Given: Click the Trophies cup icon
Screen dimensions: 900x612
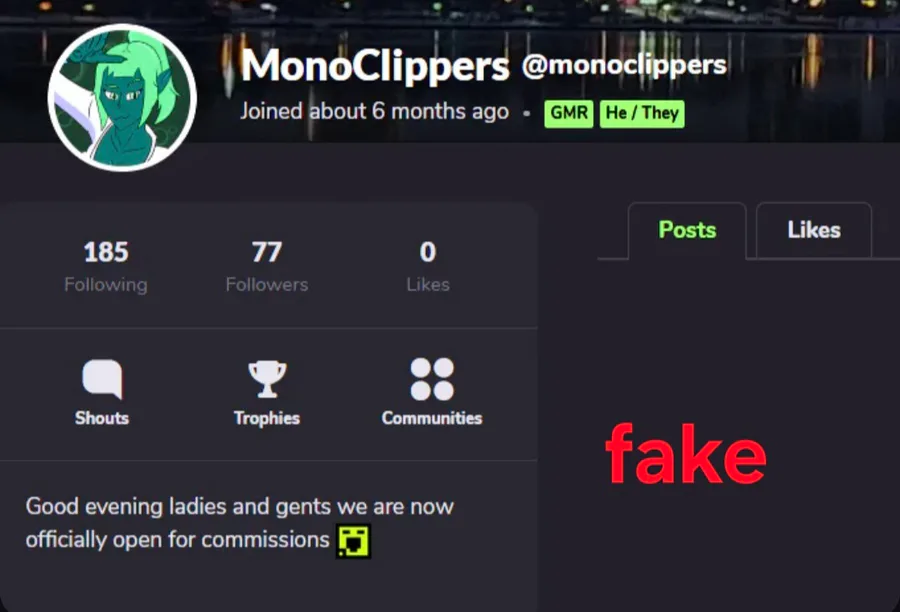Looking at the screenshot, I should (x=267, y=379).
